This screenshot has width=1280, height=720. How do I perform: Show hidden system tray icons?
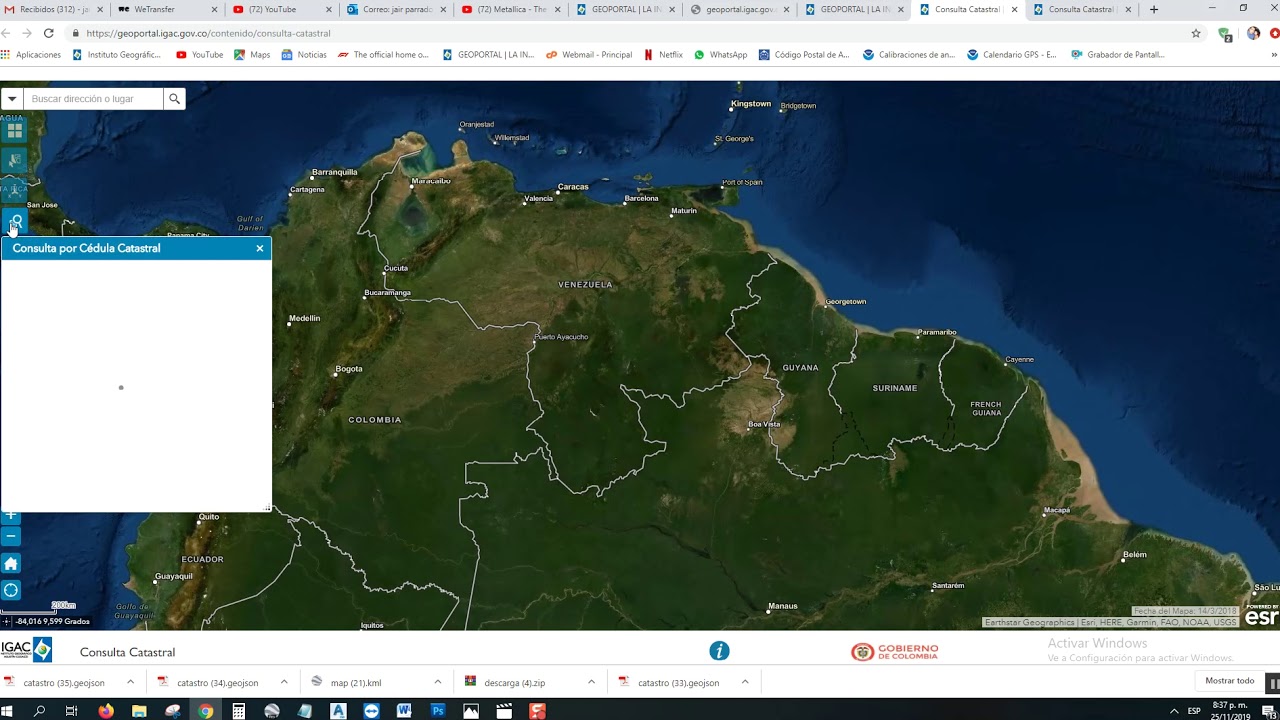point(1174,711)
